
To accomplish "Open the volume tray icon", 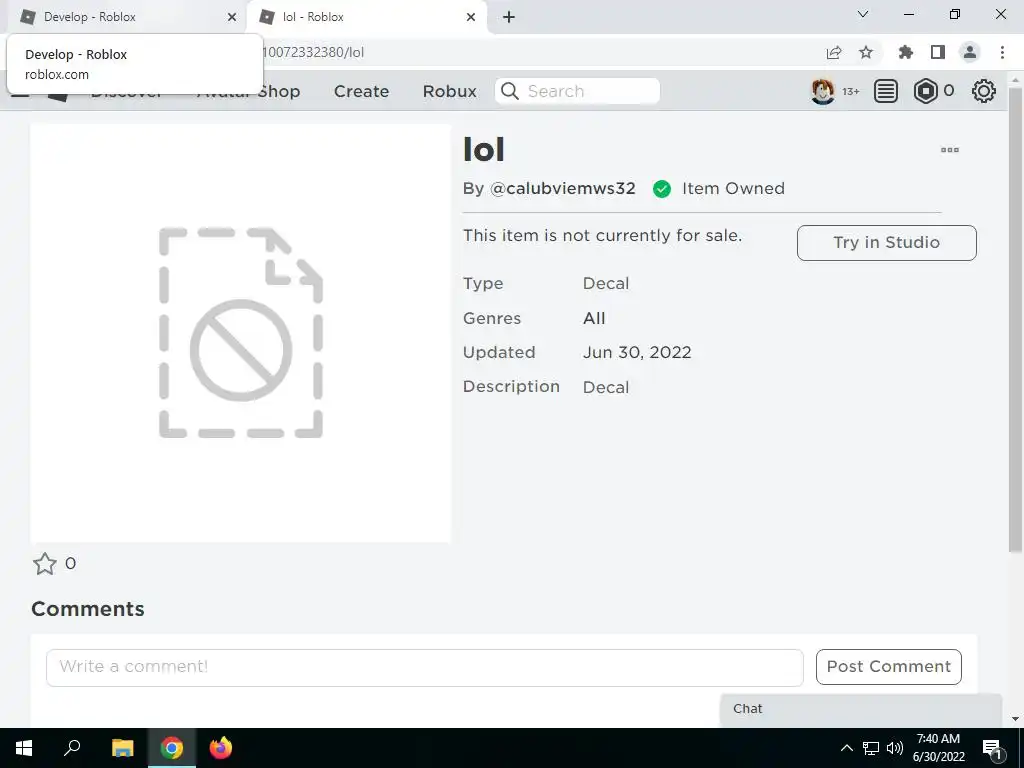I will pyautogui.click(x=894, y=748).
